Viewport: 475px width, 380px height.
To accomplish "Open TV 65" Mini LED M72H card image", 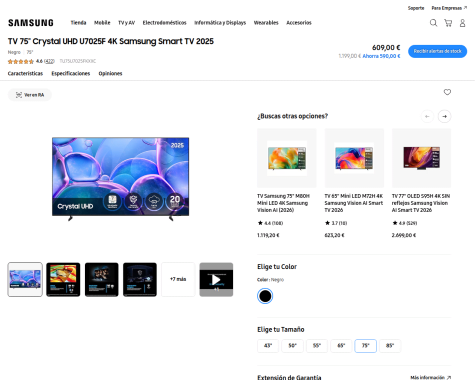I will click(354, 158).
